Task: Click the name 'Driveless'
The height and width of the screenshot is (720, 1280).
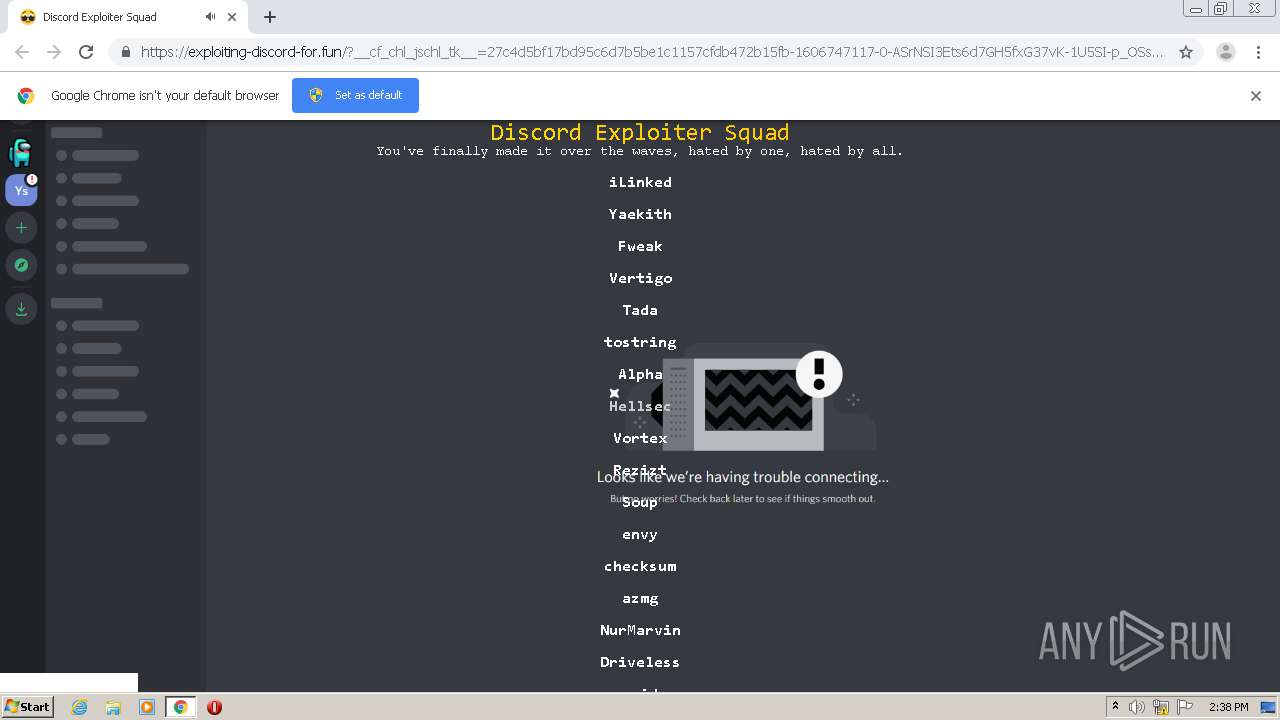Action: [x=640, y=662]
